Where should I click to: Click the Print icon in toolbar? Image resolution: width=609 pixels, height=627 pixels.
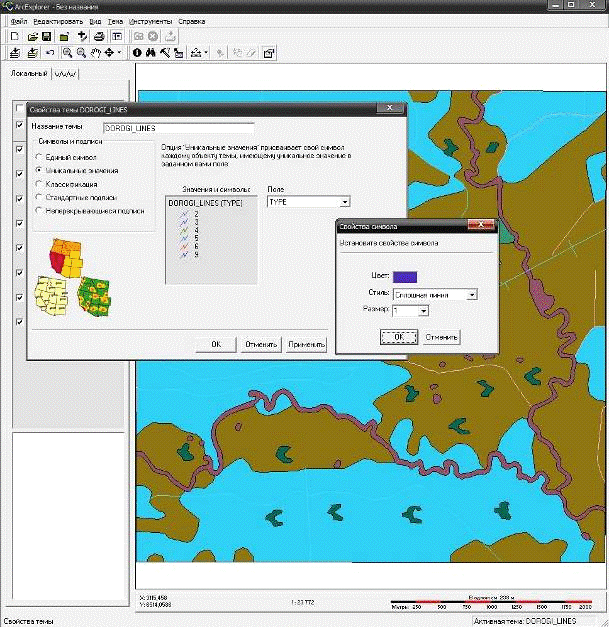click(99, 36)
